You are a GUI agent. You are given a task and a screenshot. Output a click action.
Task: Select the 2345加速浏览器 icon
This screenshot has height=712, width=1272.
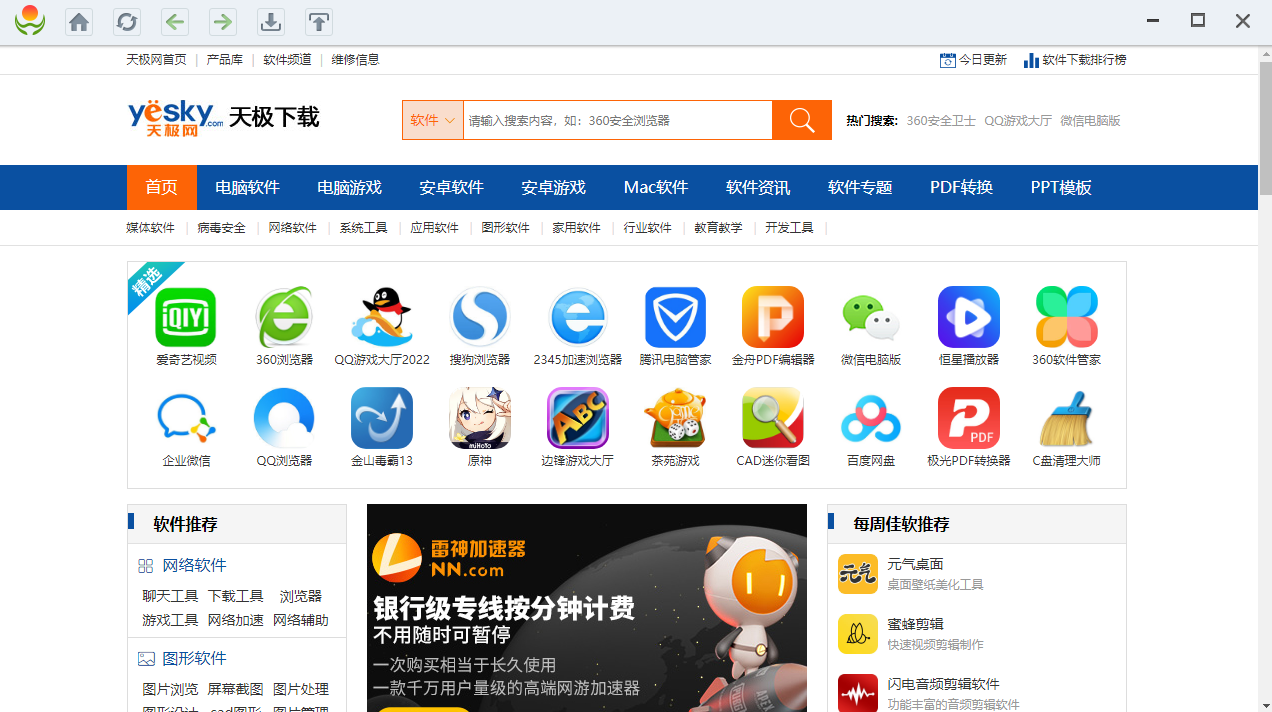pos(578,317)
